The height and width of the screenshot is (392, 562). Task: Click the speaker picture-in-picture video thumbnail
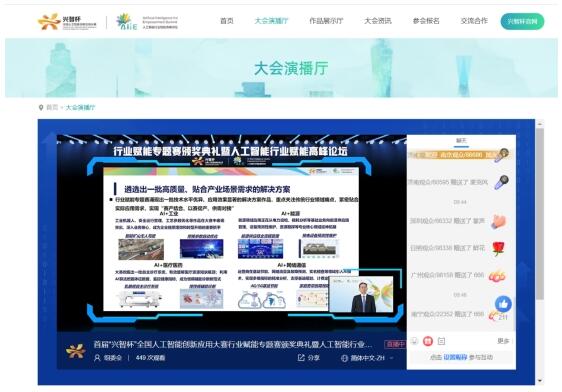point(361,294)
